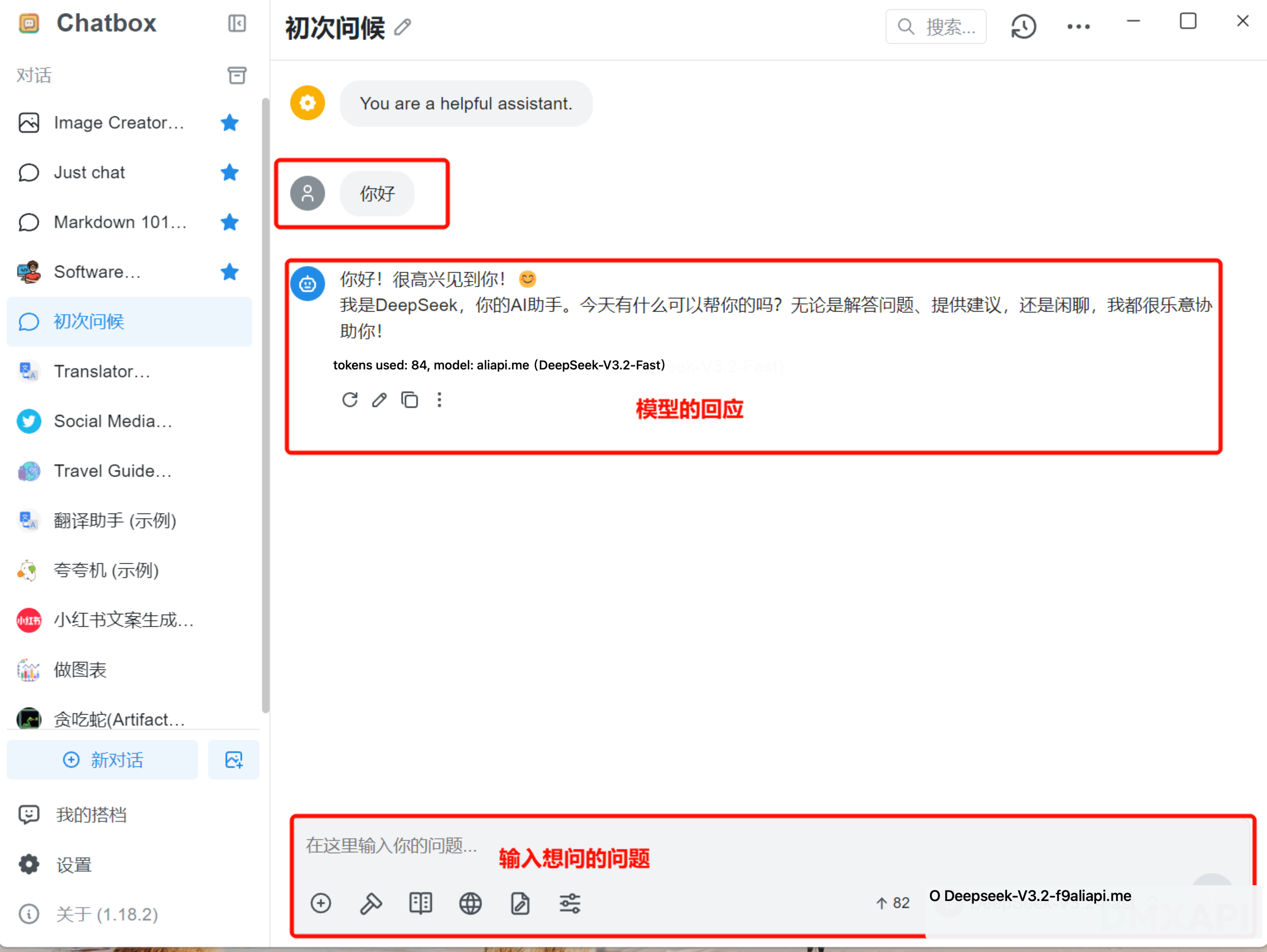Unstar the Software conversation

(230, 272)
